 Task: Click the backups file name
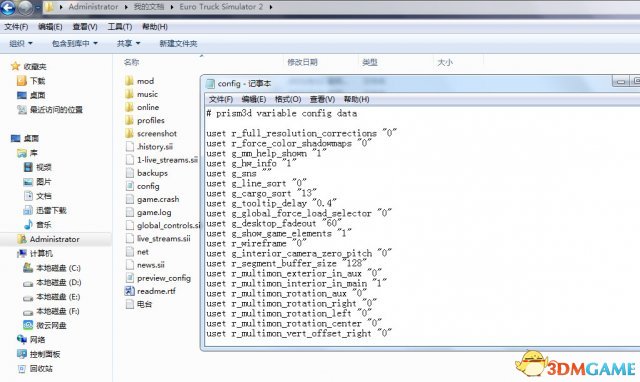(152, 173)
